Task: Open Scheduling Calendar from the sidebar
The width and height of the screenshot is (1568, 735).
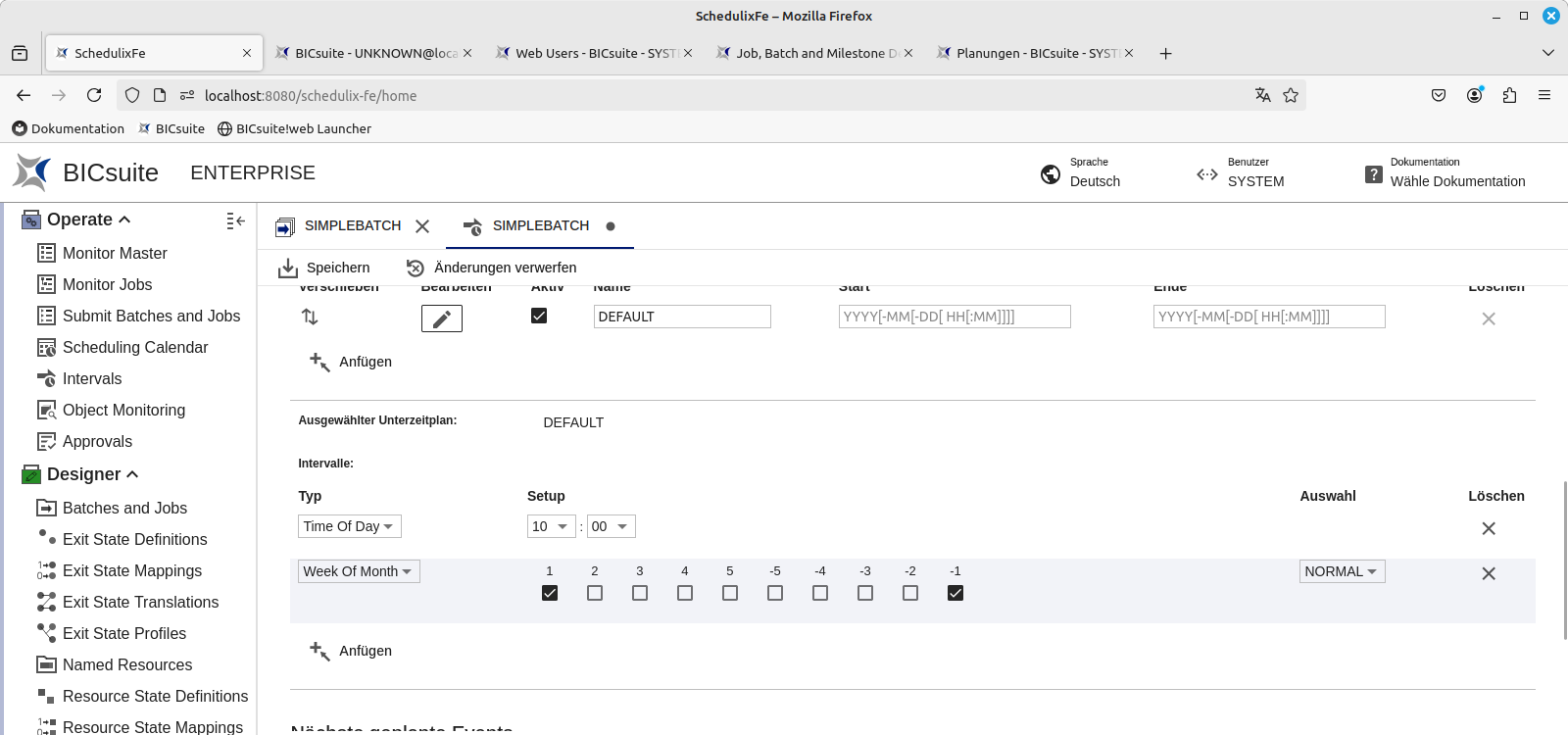Action: tap(134, 347)
